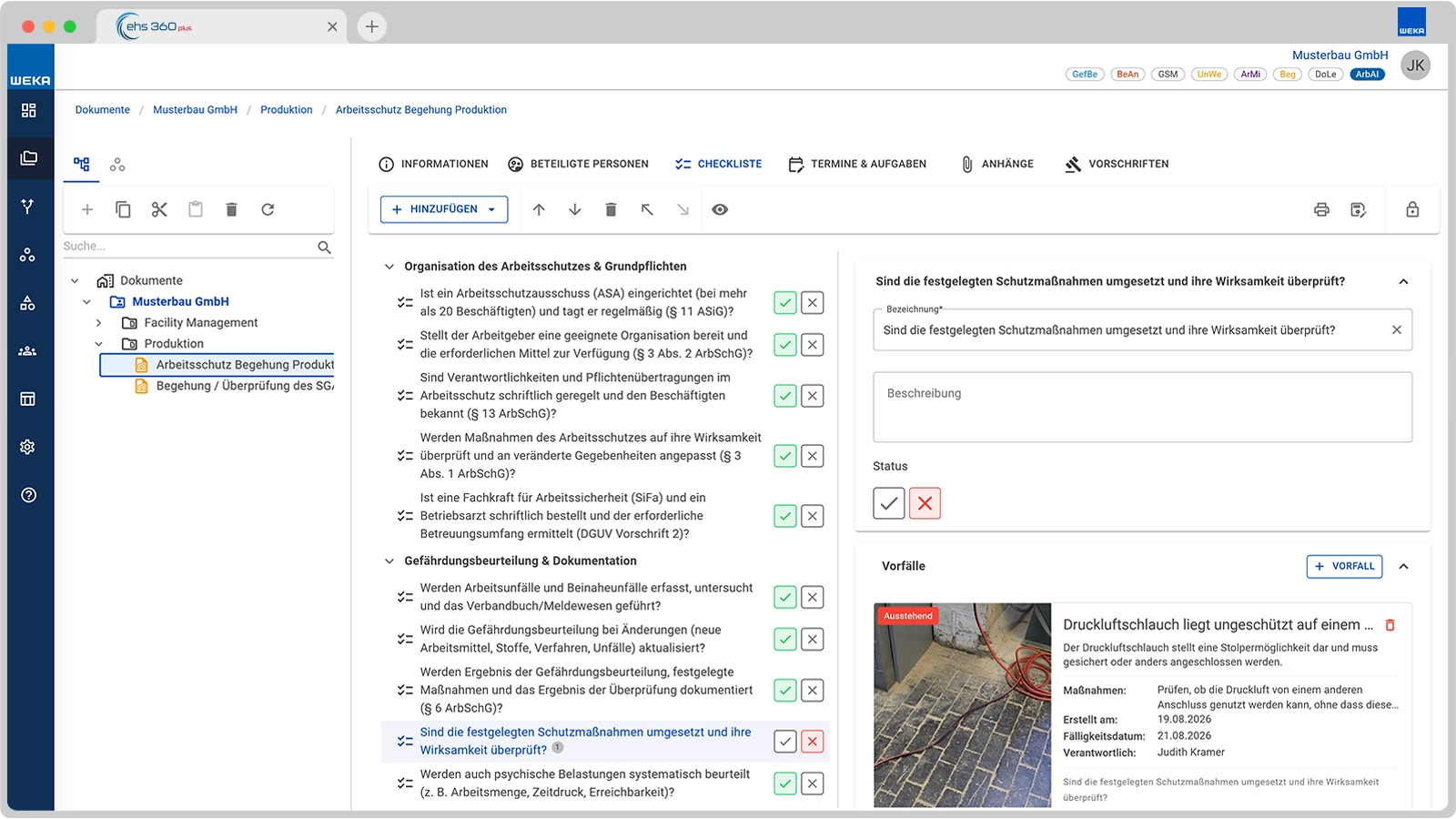Open the help icon in left sidebar
This screenshot has height=819, width=1456.
click(x=28, y=495)
